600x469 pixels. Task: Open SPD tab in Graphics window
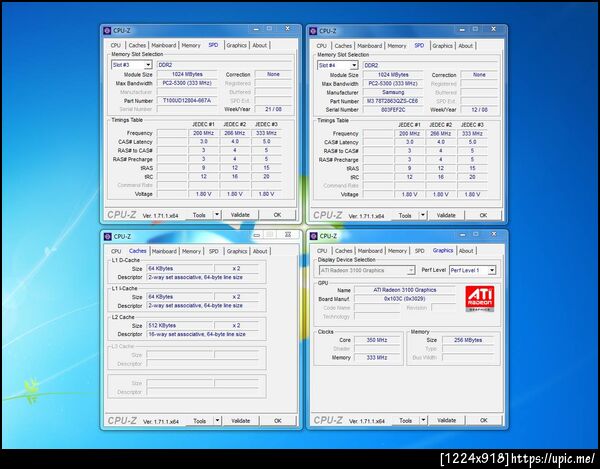[419, 251]
